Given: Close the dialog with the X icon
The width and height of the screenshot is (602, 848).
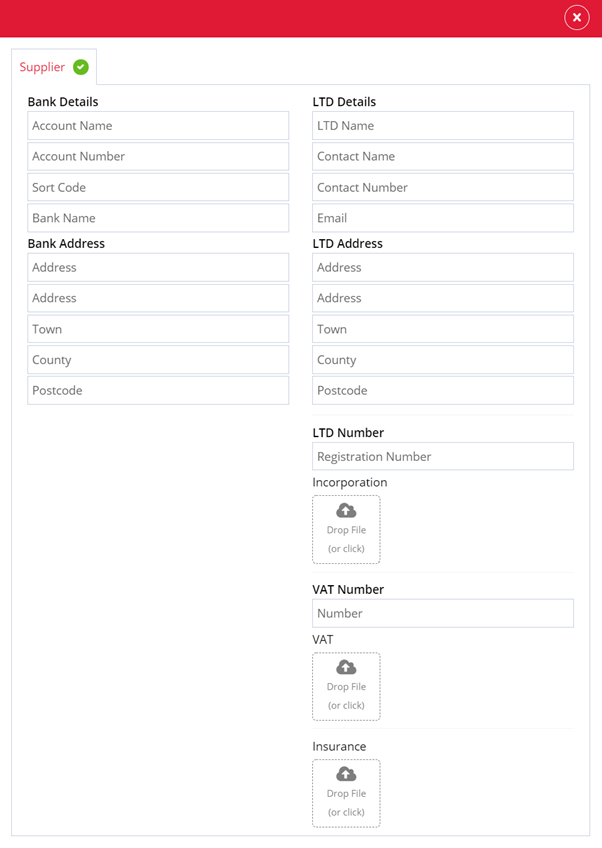Looking at the screenshot, I should [577, 18].
